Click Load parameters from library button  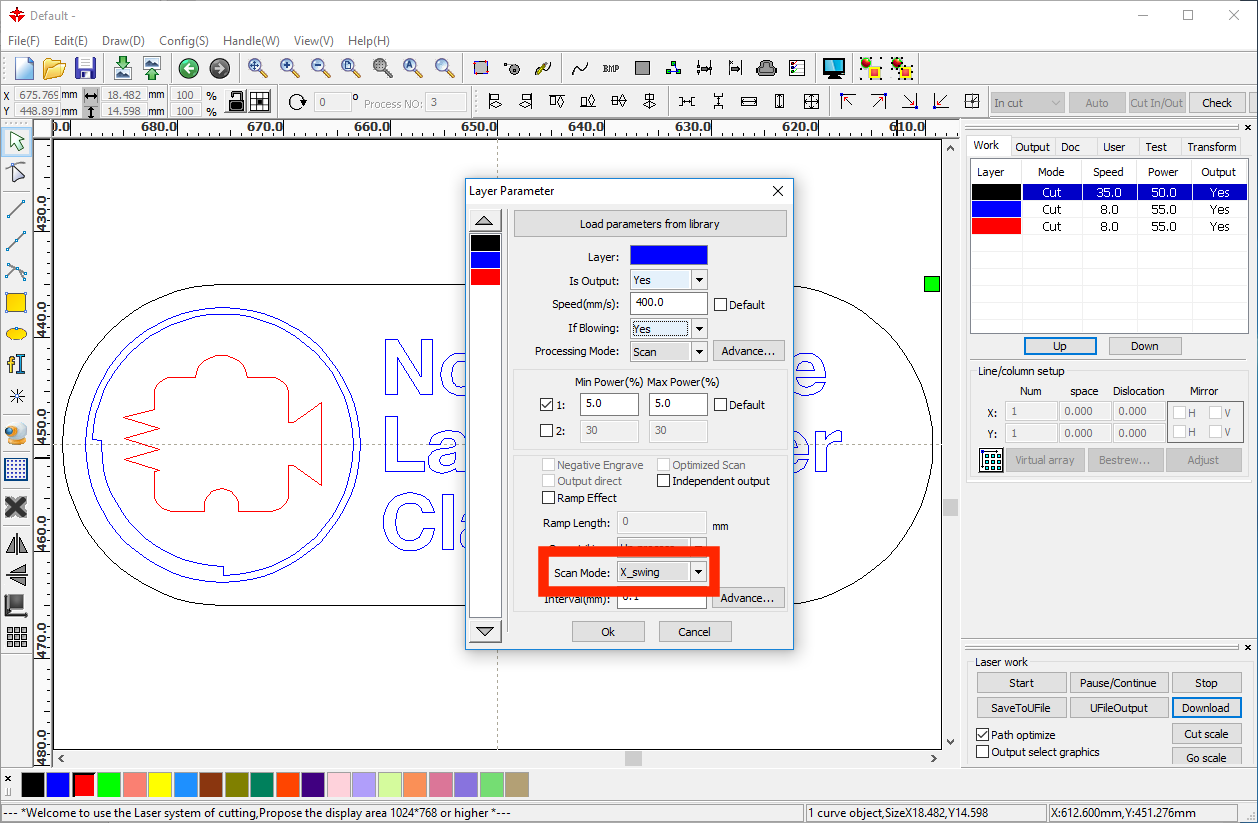[649, 224]
